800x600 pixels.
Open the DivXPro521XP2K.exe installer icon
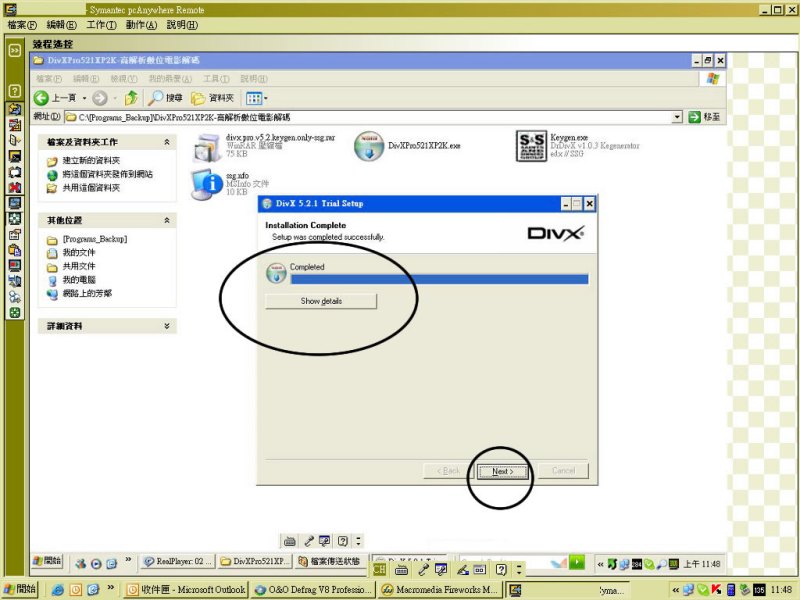click(x=370, y=146)
